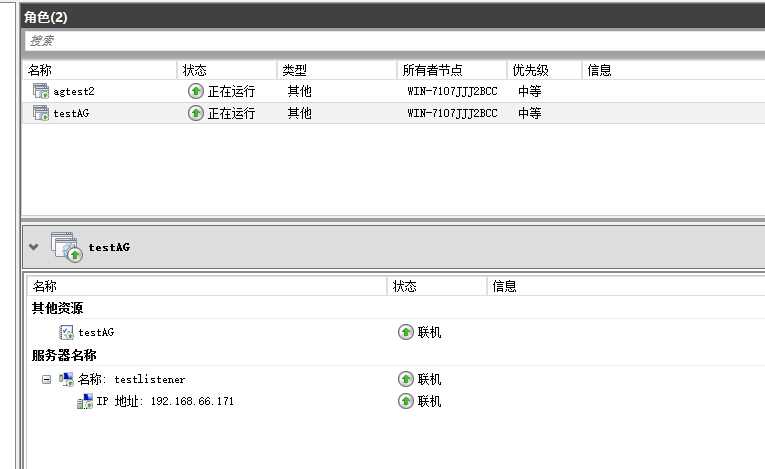This screenshot has height=469, width=765.
Task: Click the running status icon for testAG role
Action: pos(196,113)
